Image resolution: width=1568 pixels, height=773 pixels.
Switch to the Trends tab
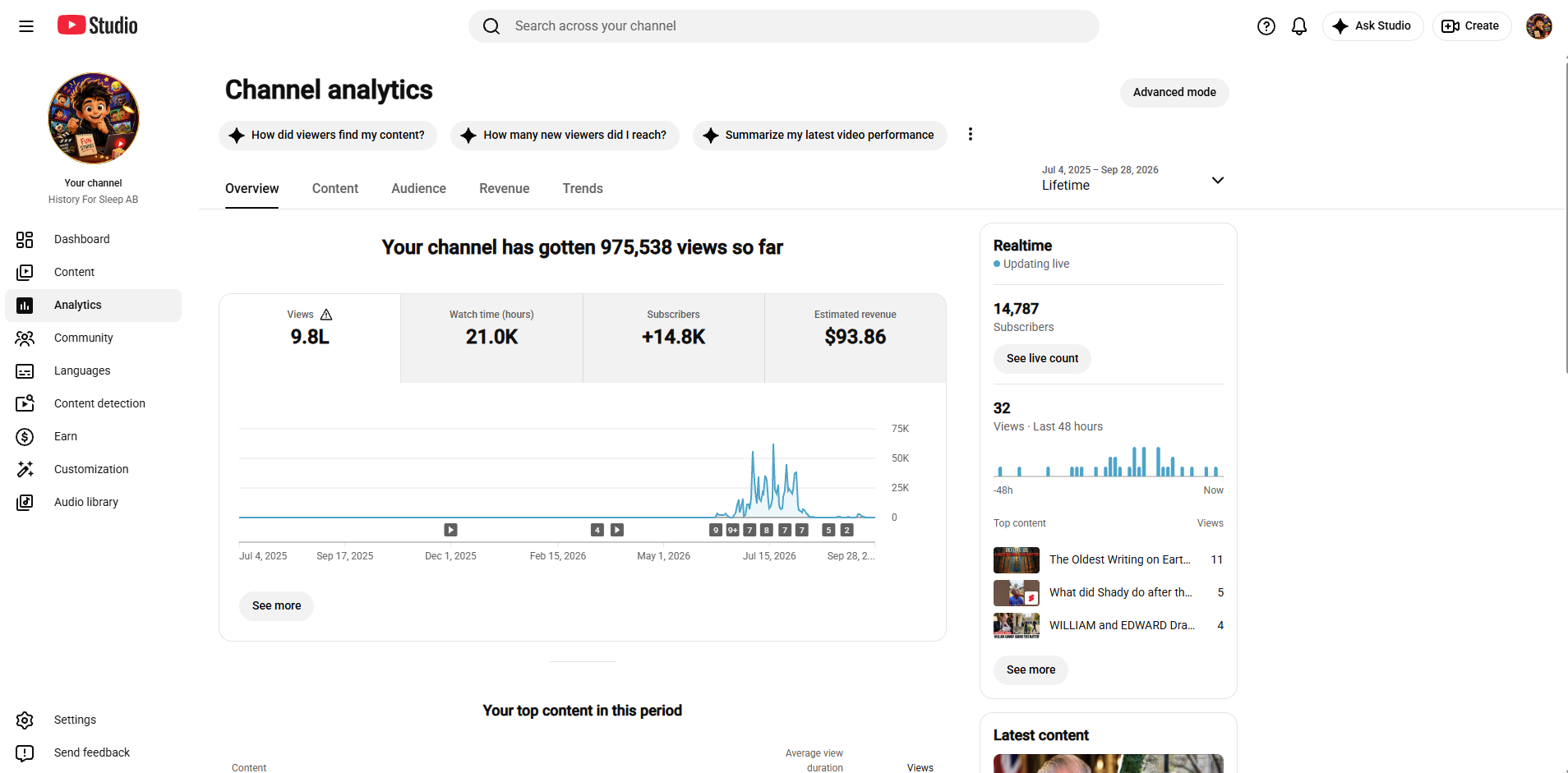click(583, 188)
